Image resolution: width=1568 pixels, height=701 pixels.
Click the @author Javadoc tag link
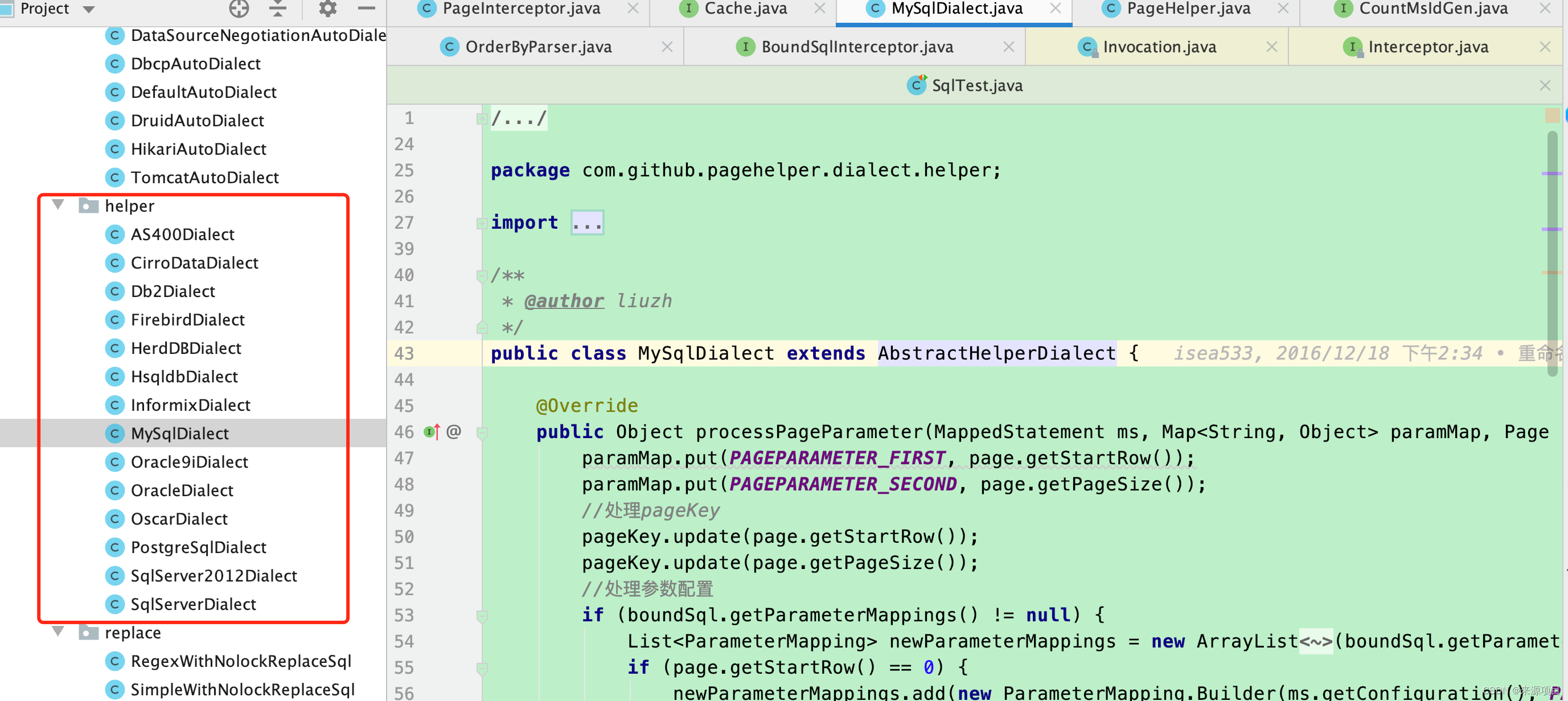[564, 301]
